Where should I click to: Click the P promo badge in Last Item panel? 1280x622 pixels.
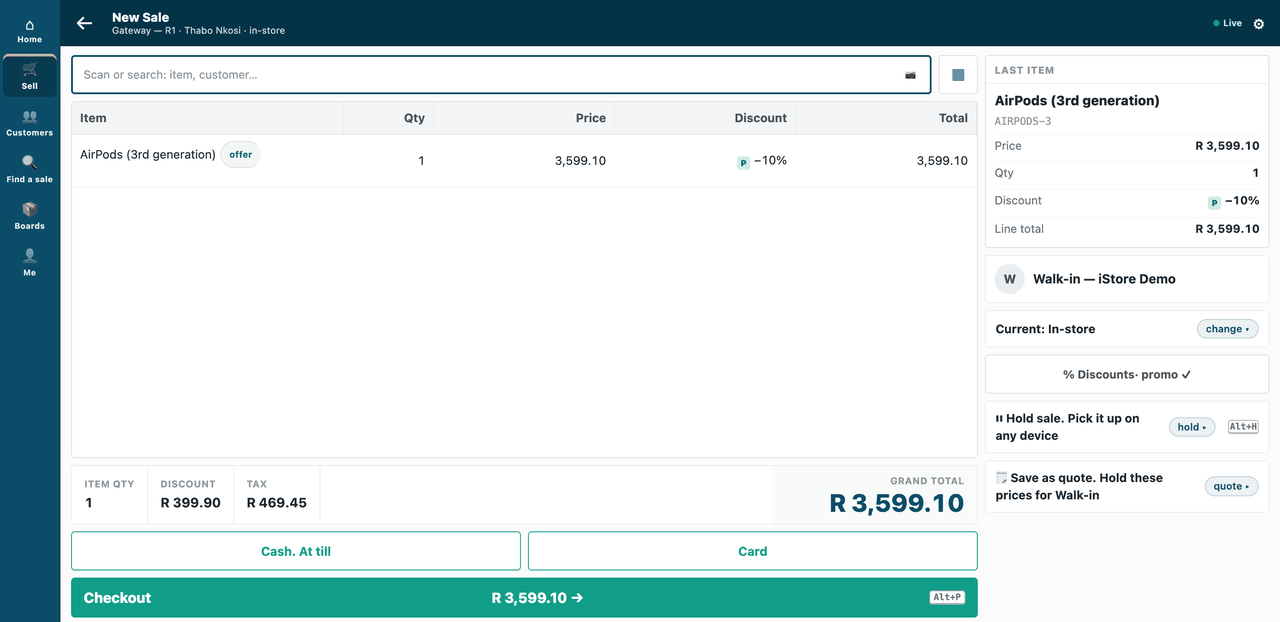(x=1214, y=202)
